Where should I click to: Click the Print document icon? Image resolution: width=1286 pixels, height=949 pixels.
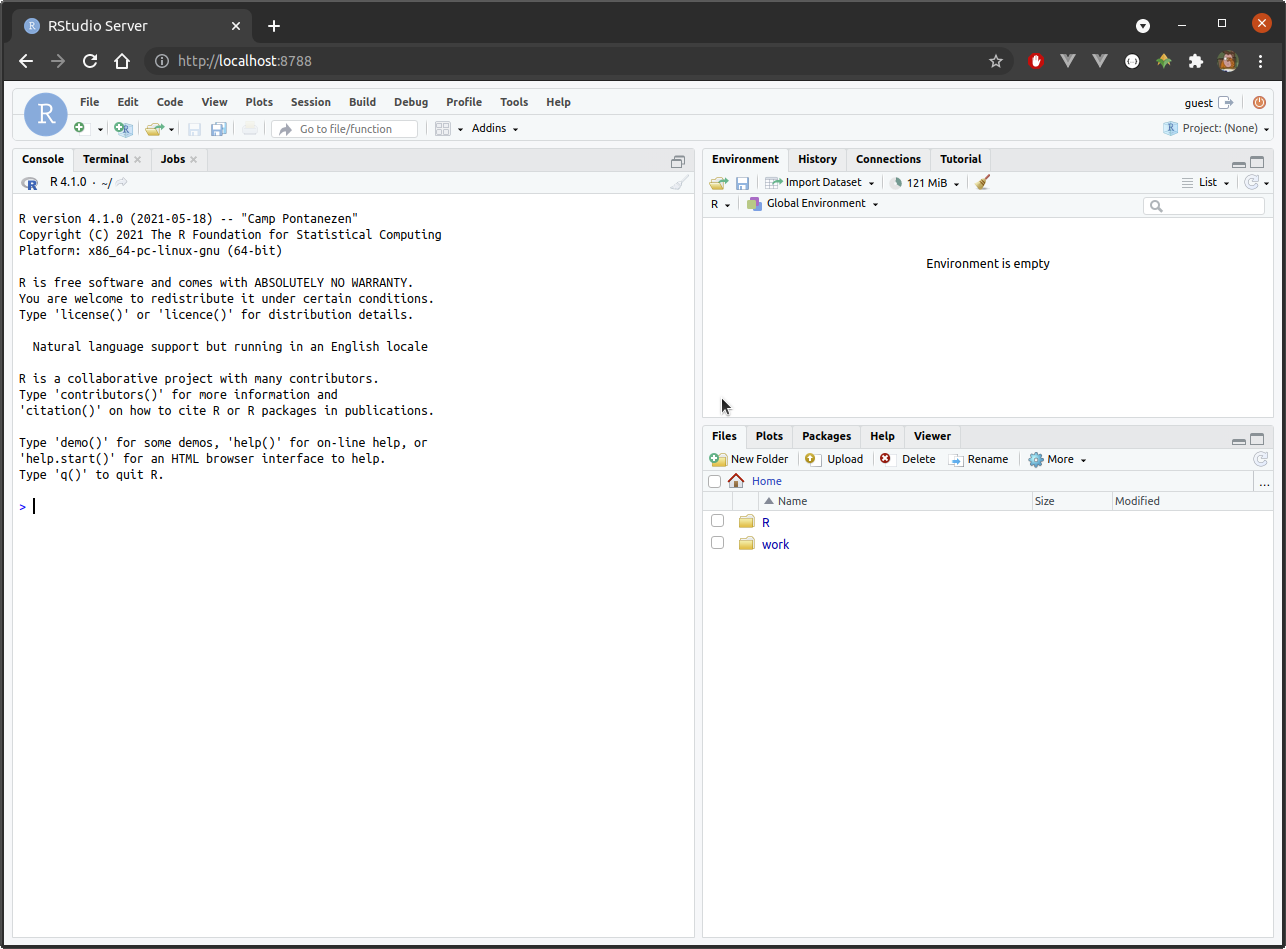(x=250, y=128)
